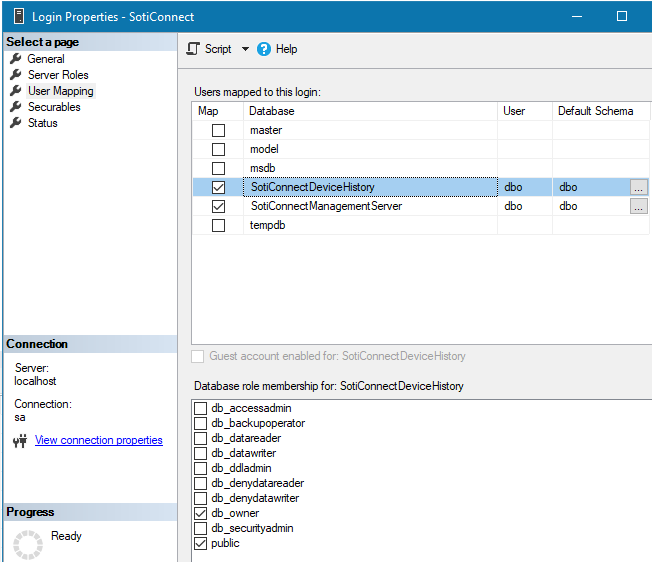Uncheck SotiConnectManagementServer map checkbox
The image size is (652, 562).
click(218, 206)
